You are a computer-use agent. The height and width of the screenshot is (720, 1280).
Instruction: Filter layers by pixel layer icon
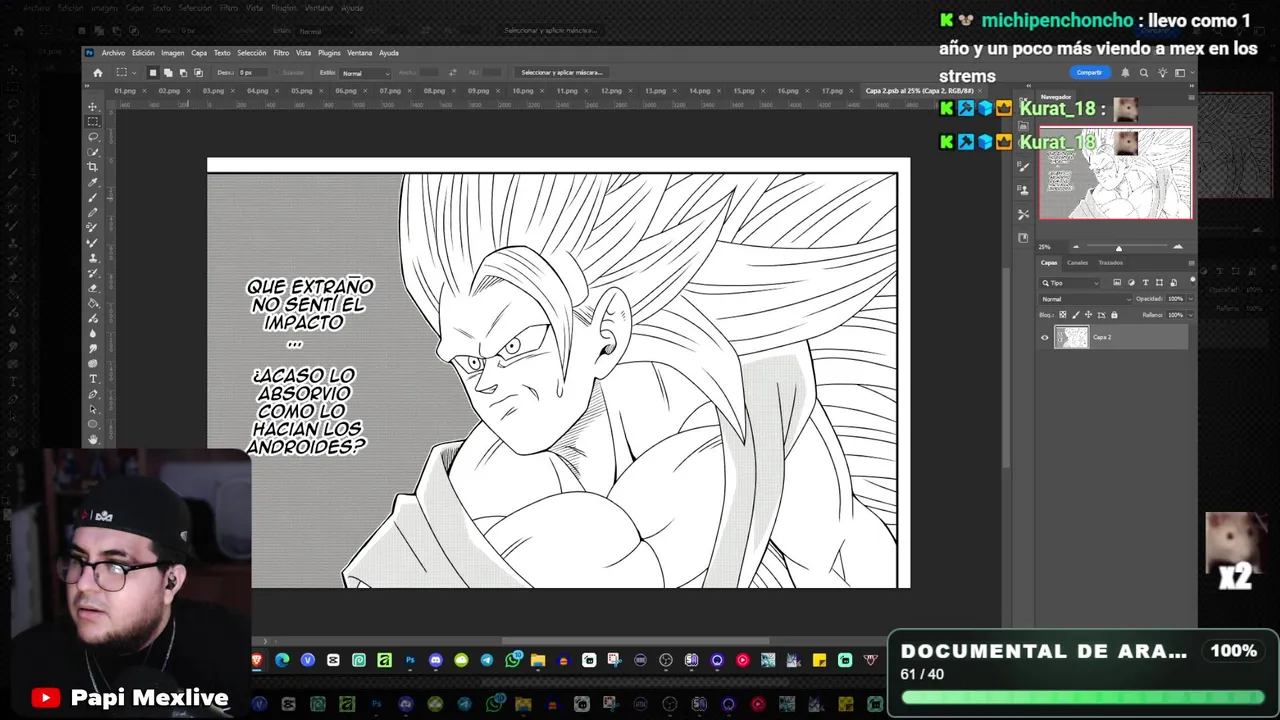click(x=1117, y=282)
